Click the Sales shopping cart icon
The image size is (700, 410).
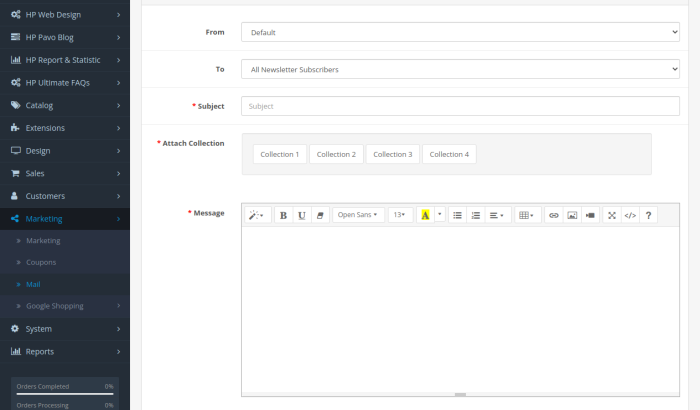pyautogui.click(x=15, y=173)
